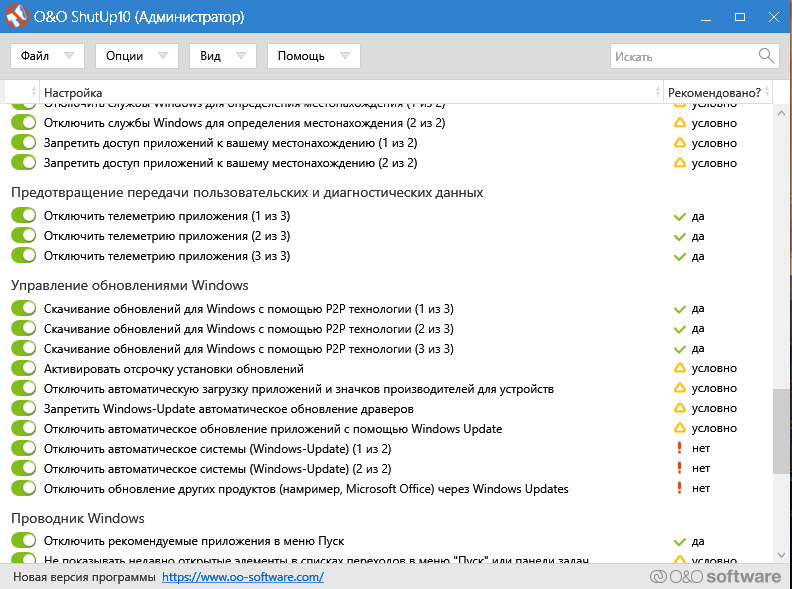The height and width of the screenshot is (589, 792).
Task: Open the Опции menu label
Action: [x=124, y=56]
